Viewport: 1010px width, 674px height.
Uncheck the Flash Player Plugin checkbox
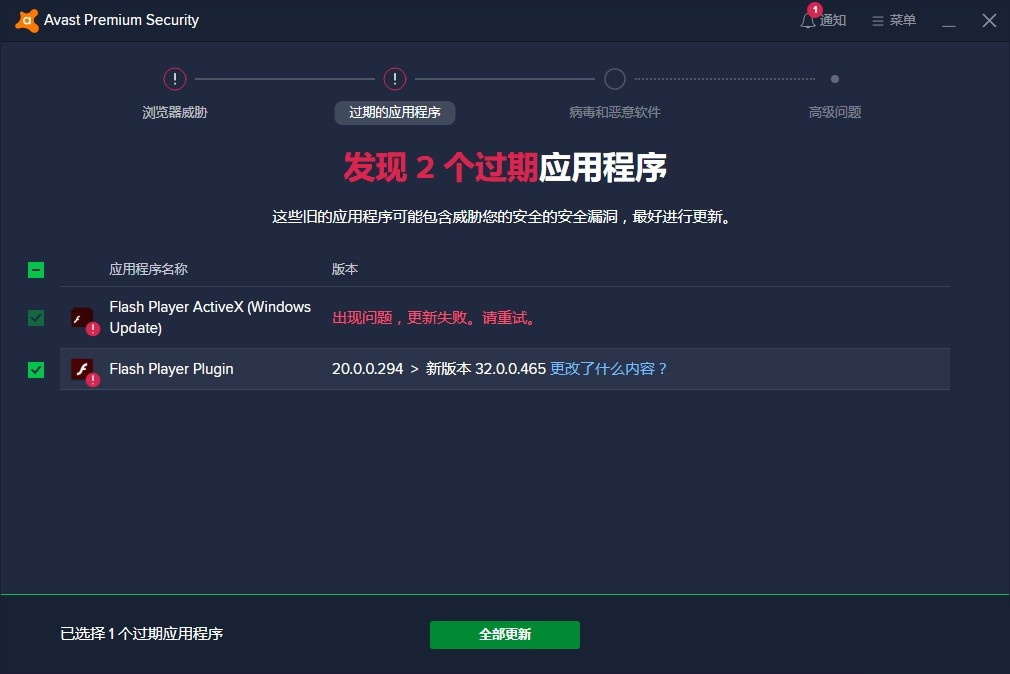[x=35, y=369]
